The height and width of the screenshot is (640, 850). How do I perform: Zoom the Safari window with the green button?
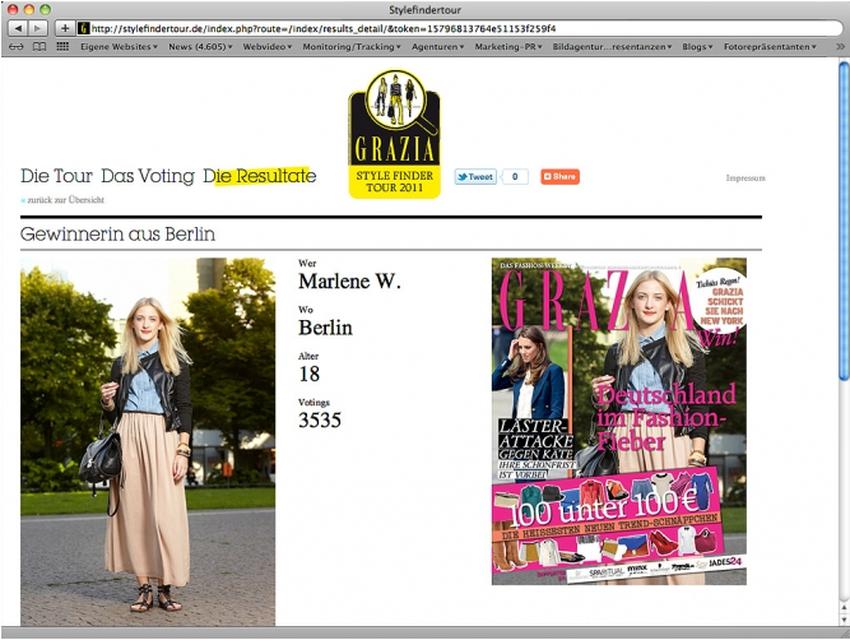tap(46, 9)
